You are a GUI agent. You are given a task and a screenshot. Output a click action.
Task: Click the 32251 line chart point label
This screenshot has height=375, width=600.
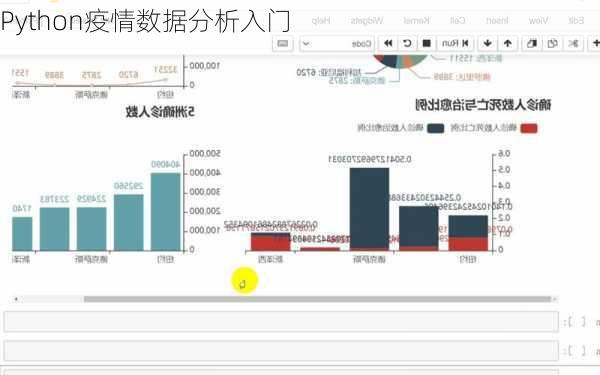pos(166,69)
